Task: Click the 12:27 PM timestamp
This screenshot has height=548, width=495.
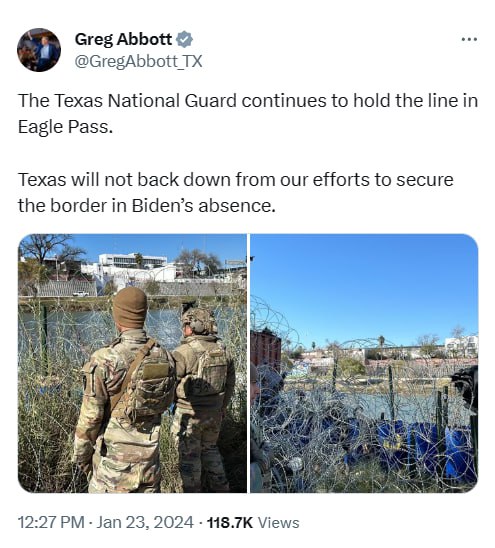Action: click(51, 522)
